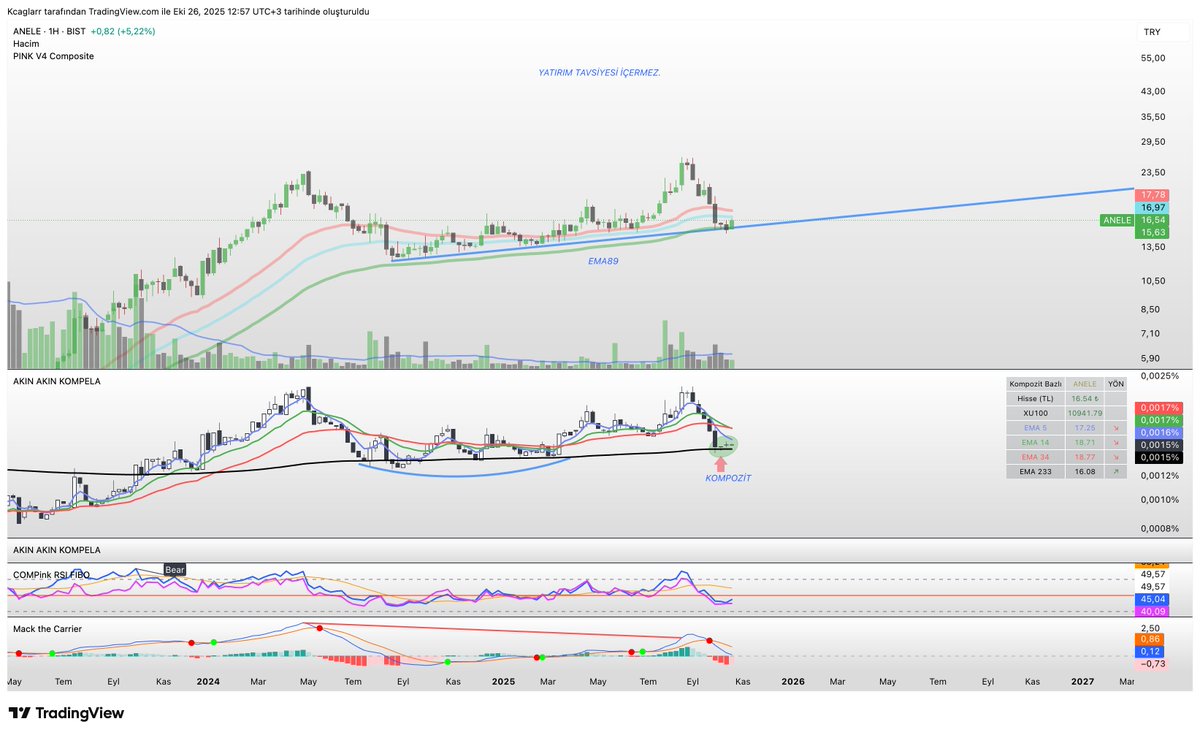Click the 17.25 table value

[x=1083, y=428]
